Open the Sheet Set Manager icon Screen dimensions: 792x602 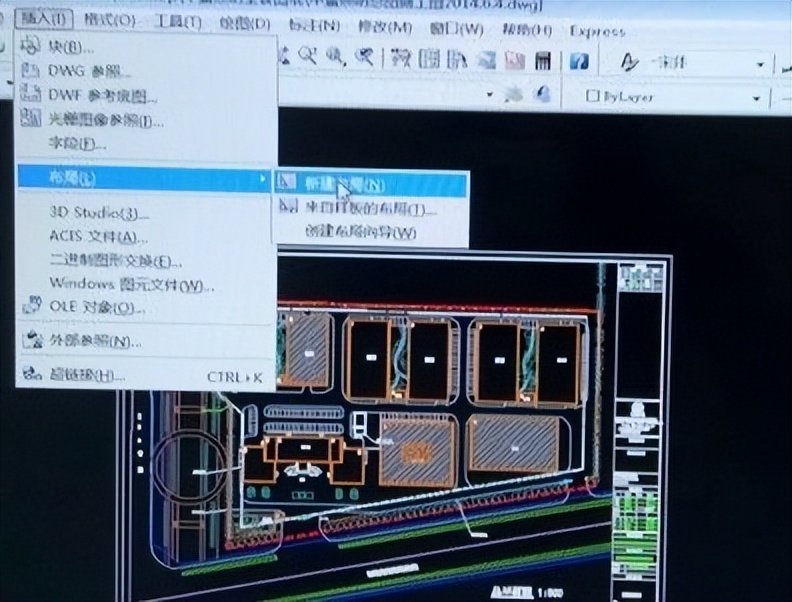click(x=486, y=61)
